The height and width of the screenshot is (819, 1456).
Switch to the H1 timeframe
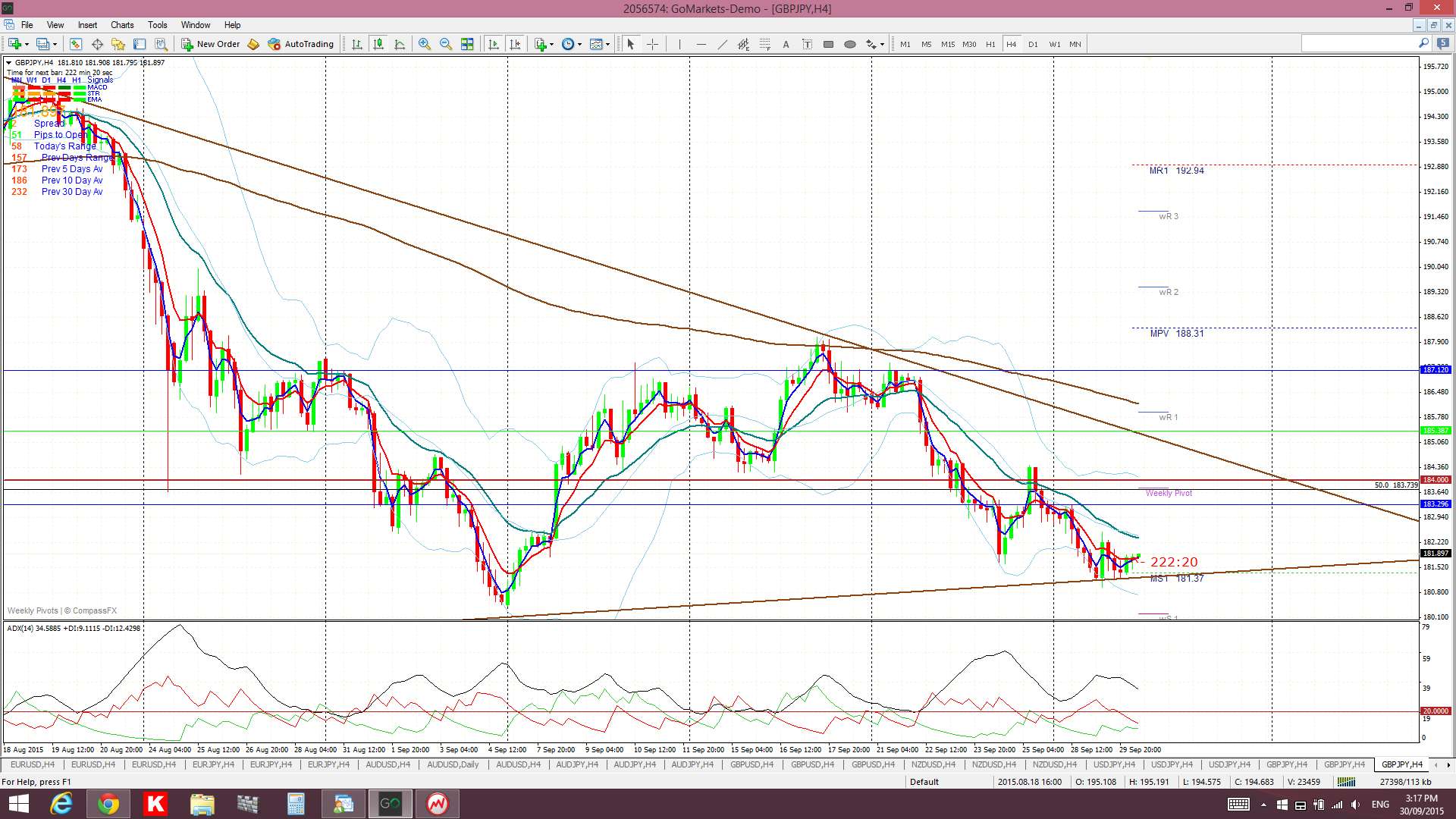click(x=990, y=44)
